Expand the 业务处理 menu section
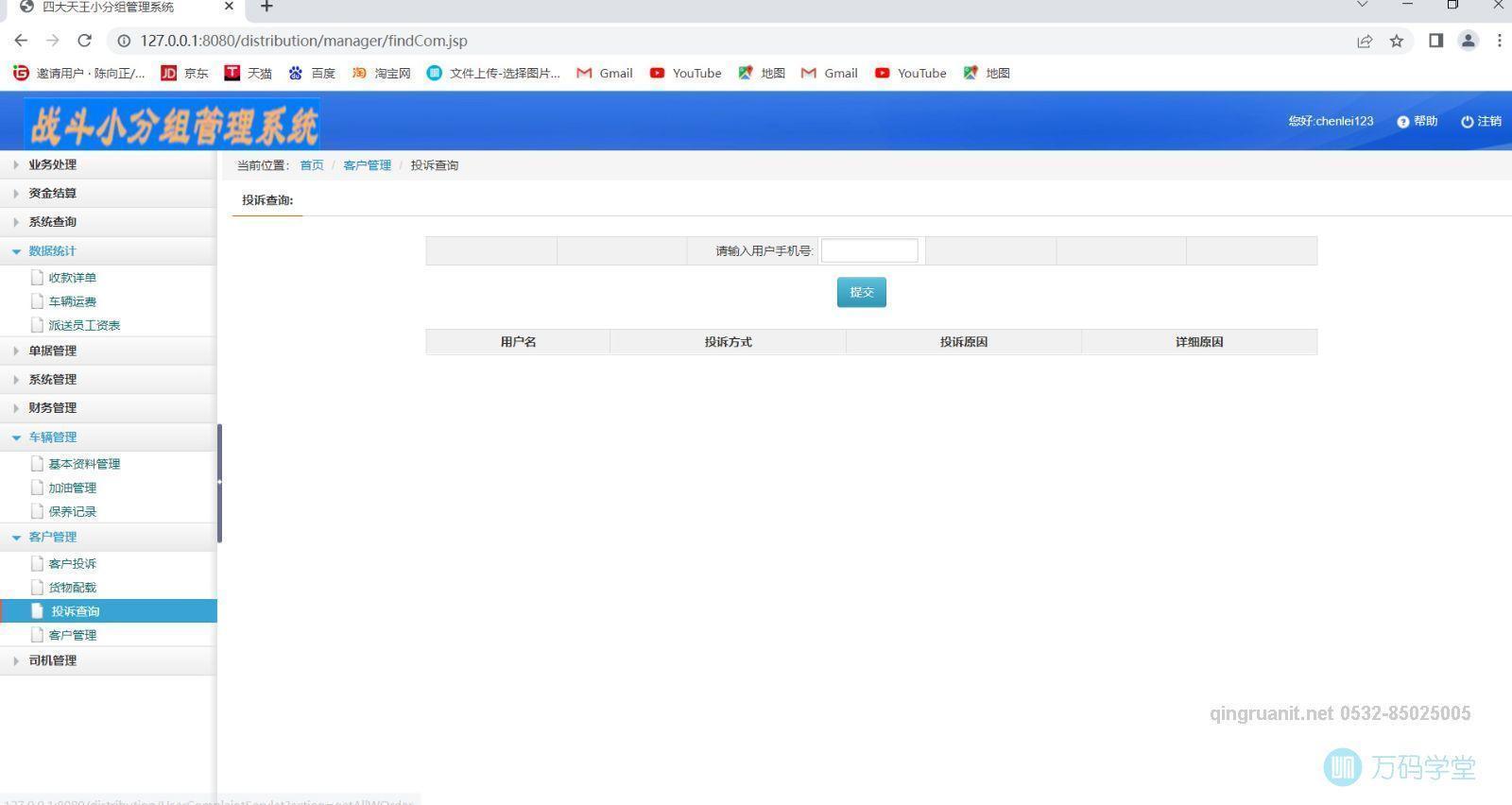 click(x=108, y=164)
